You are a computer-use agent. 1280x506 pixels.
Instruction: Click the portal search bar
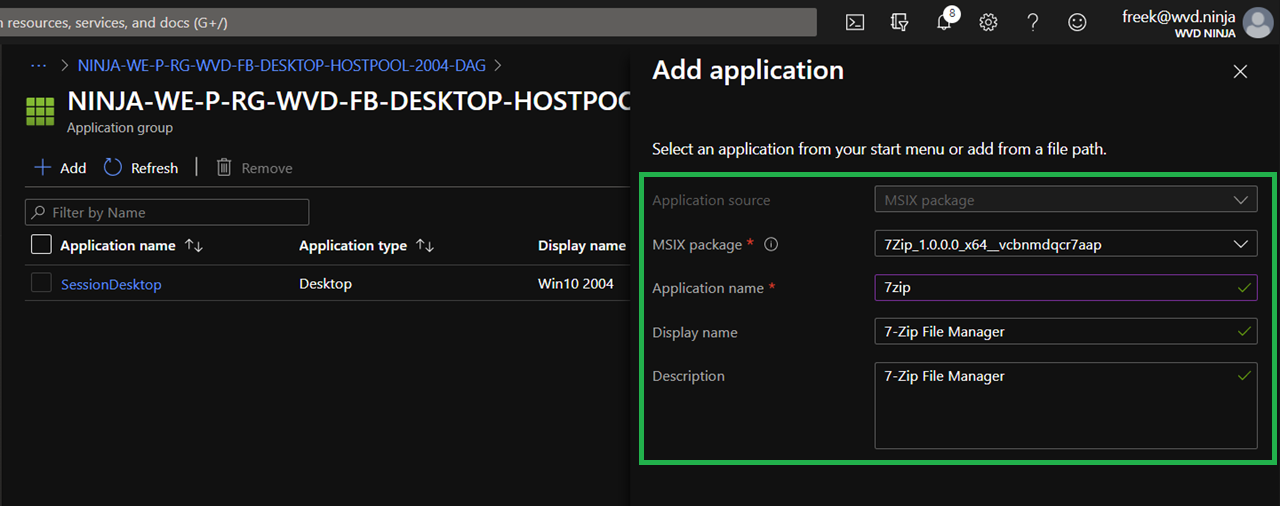408,22
